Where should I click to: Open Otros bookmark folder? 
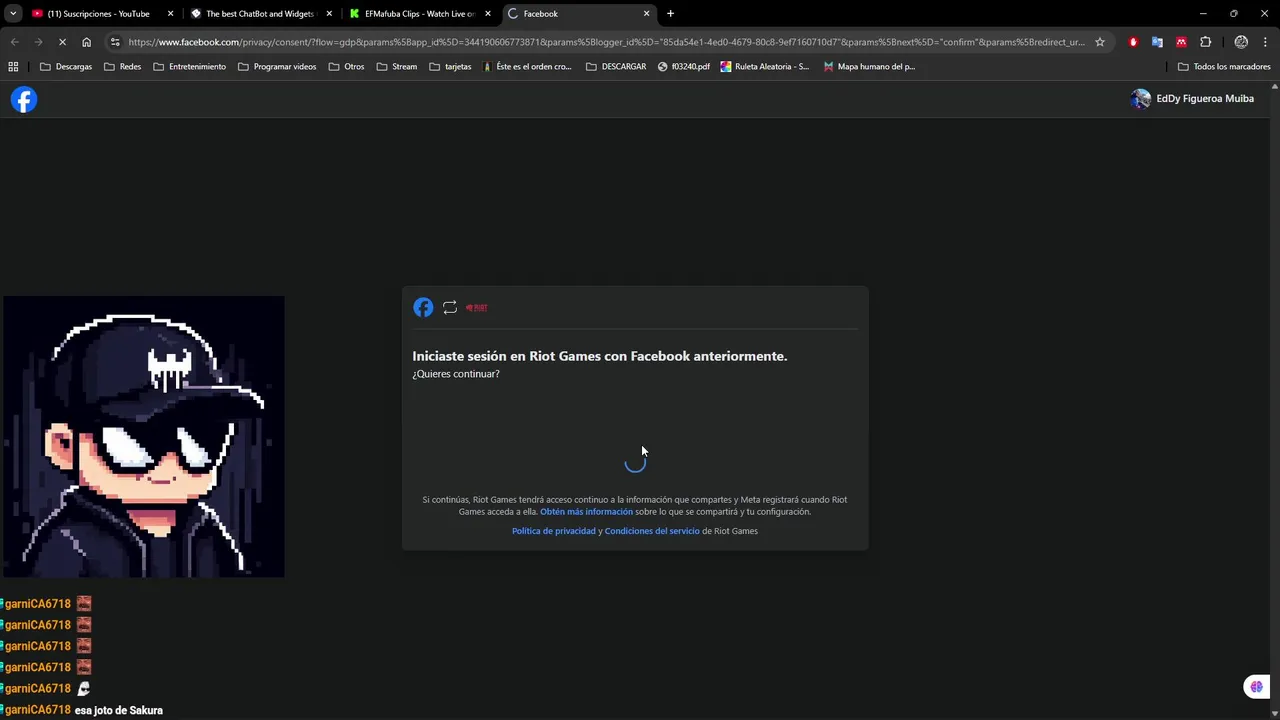(347, 67)
